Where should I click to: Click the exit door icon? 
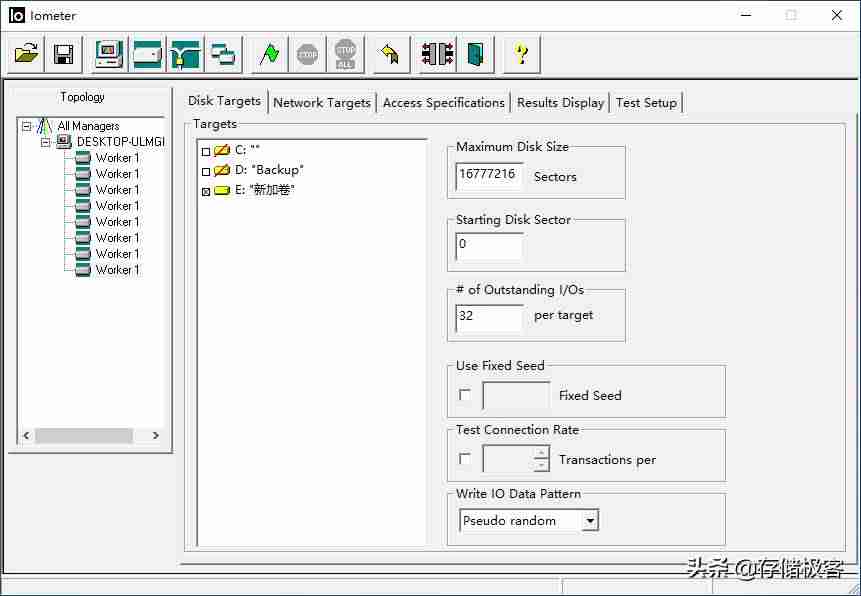tap(475, 54)
